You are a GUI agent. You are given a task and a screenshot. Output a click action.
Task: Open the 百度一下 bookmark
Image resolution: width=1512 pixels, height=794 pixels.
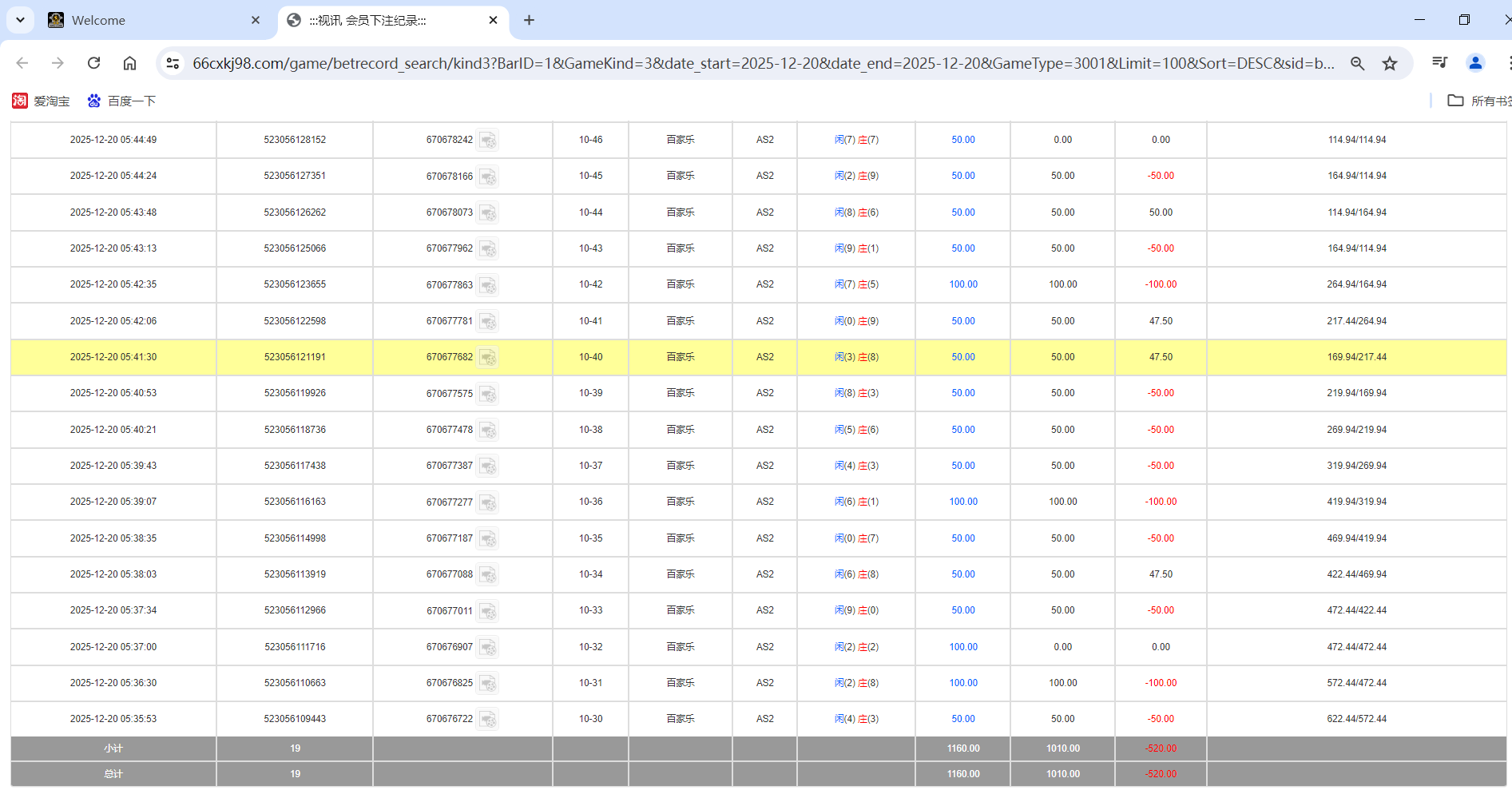(121, 101)
